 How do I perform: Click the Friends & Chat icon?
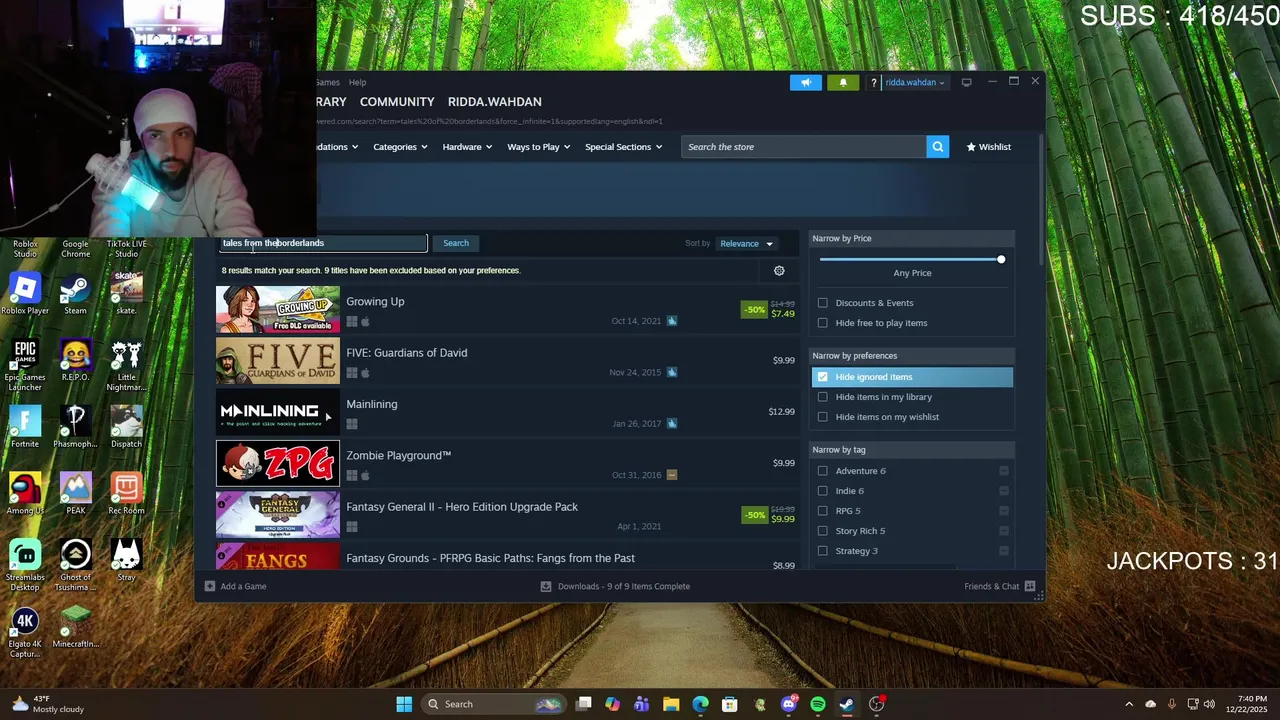(1030, 586)
